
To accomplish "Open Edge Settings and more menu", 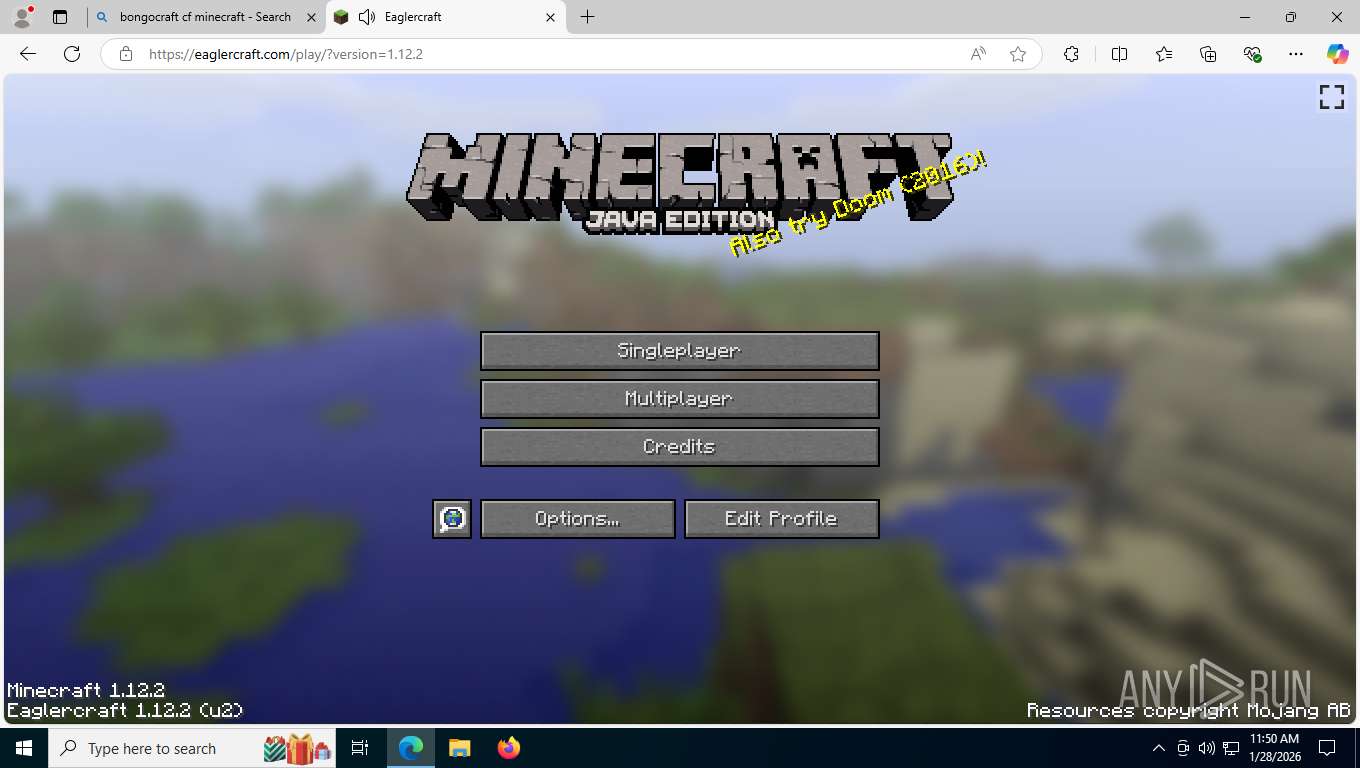I will [1296, 54].
